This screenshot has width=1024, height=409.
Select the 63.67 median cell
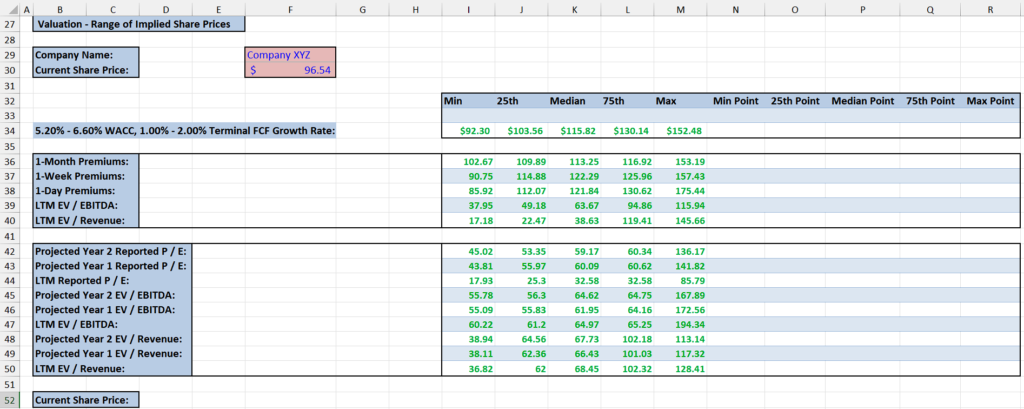tap(574, 206)
